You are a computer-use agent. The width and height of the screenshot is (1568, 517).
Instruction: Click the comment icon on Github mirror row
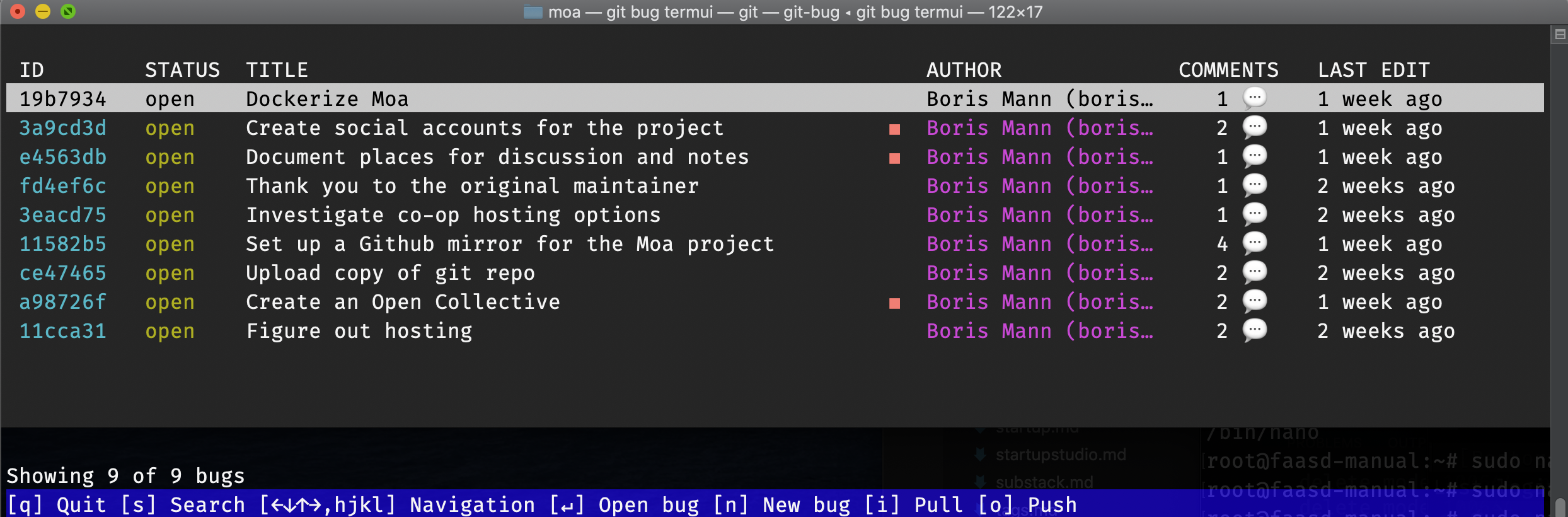1254,243
